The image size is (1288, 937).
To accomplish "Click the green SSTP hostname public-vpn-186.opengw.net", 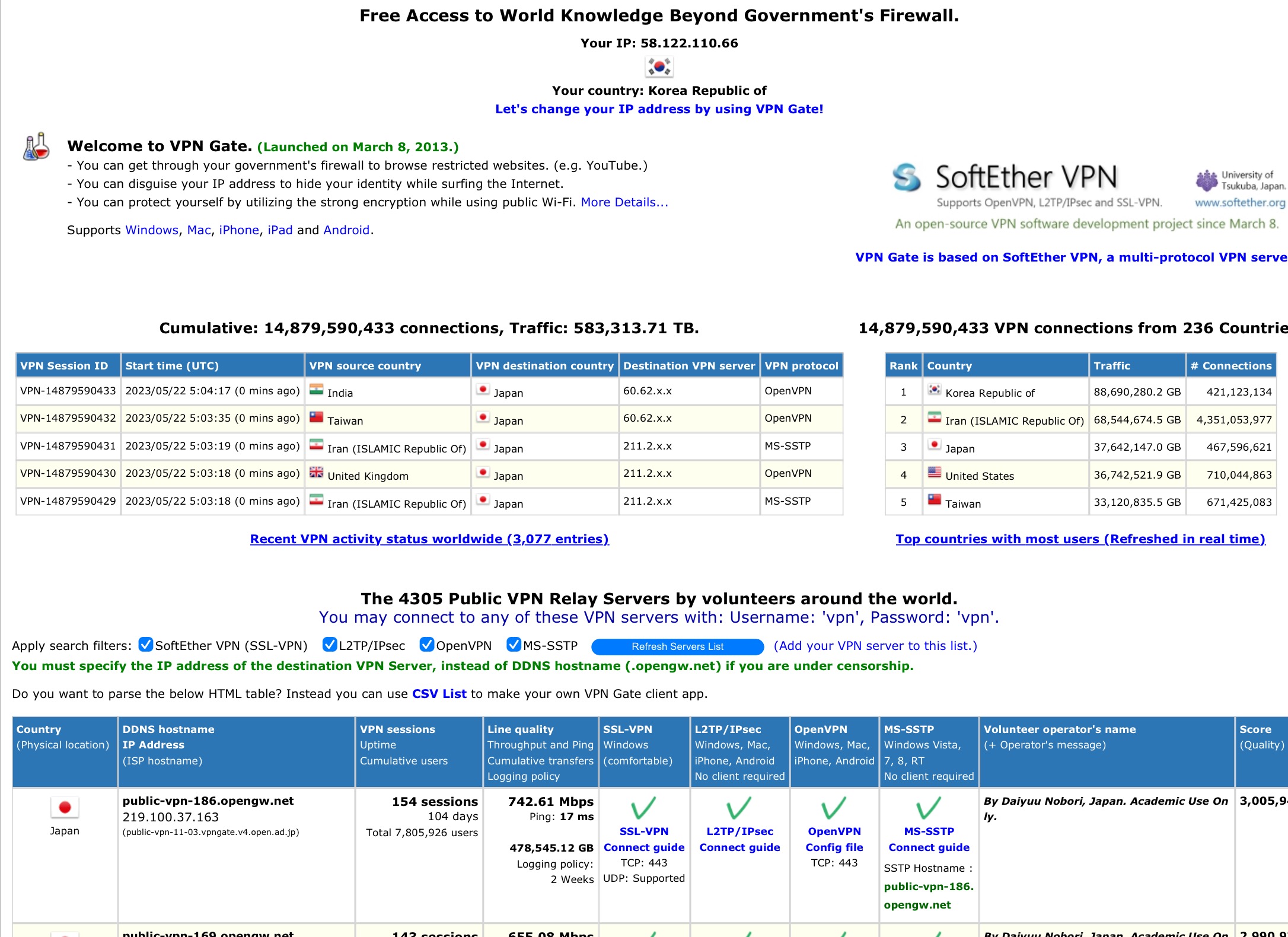I will pos(929,895).
